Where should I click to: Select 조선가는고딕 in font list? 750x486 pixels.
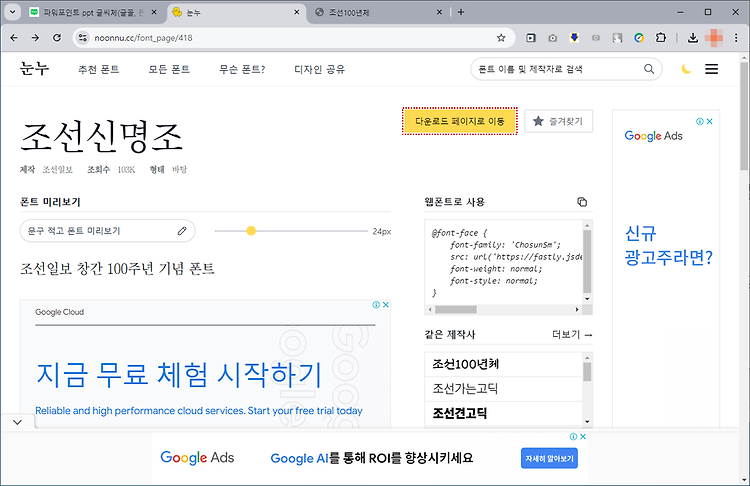[465, 388]
